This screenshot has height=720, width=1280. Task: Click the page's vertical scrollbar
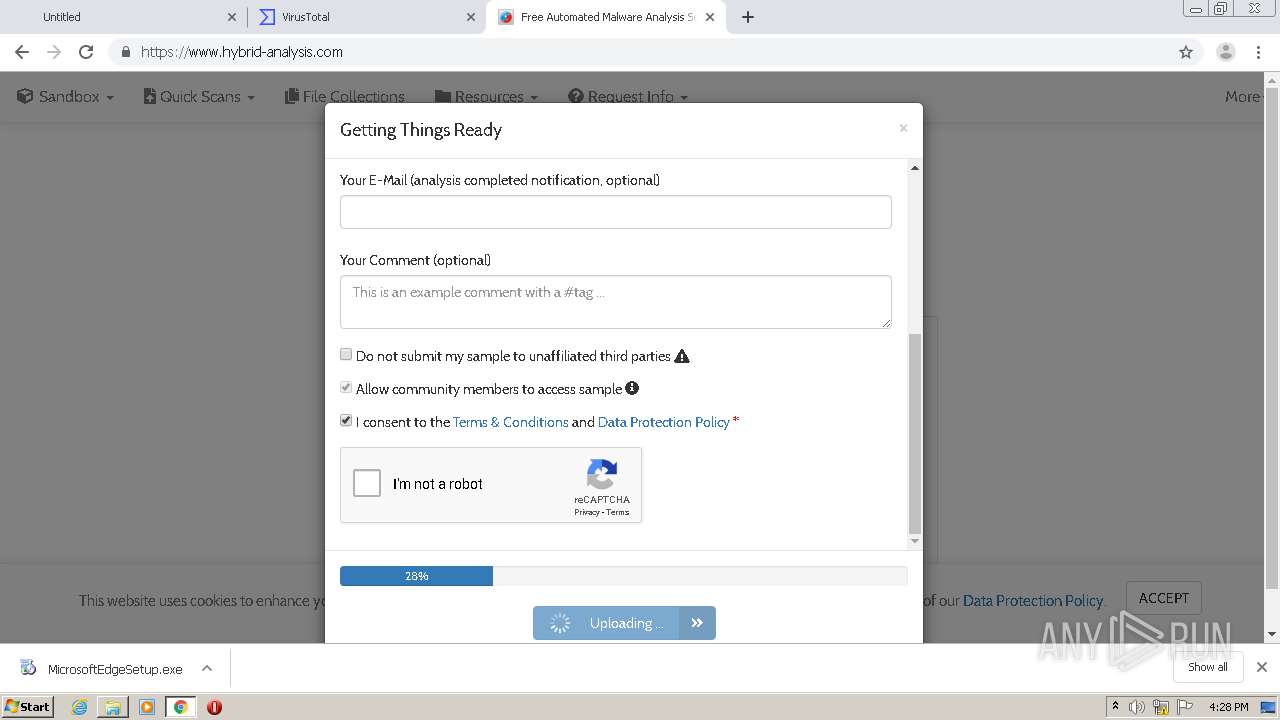pos(1271,338)
